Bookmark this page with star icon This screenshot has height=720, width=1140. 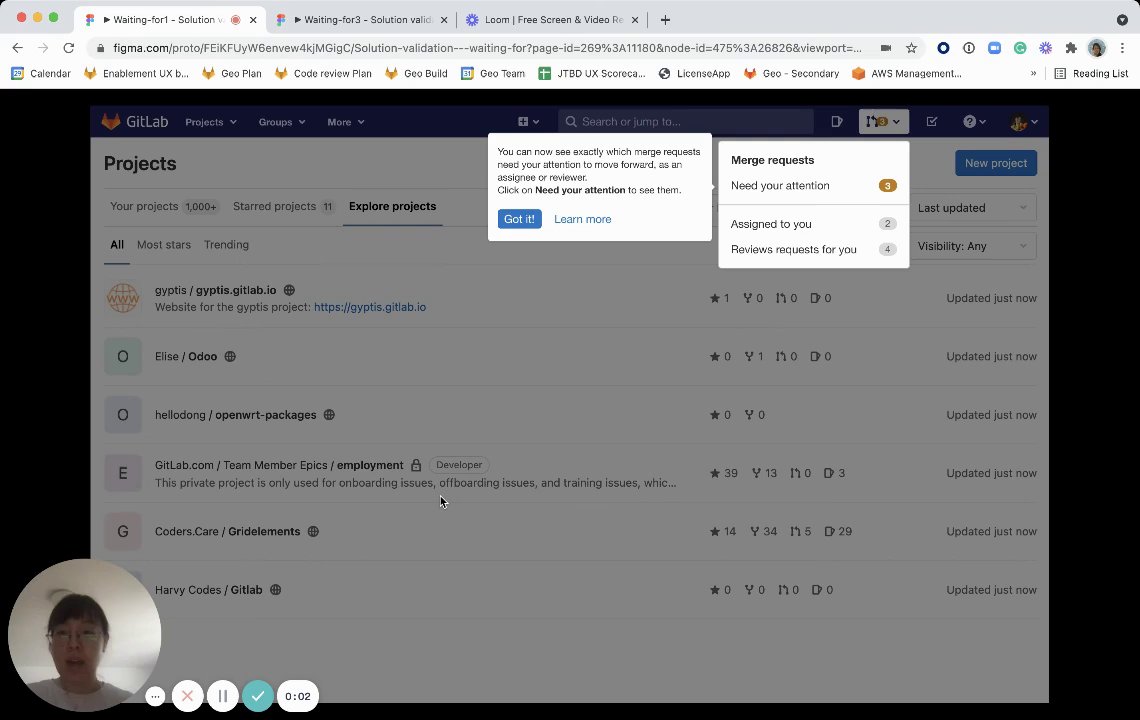coord(911,48)
